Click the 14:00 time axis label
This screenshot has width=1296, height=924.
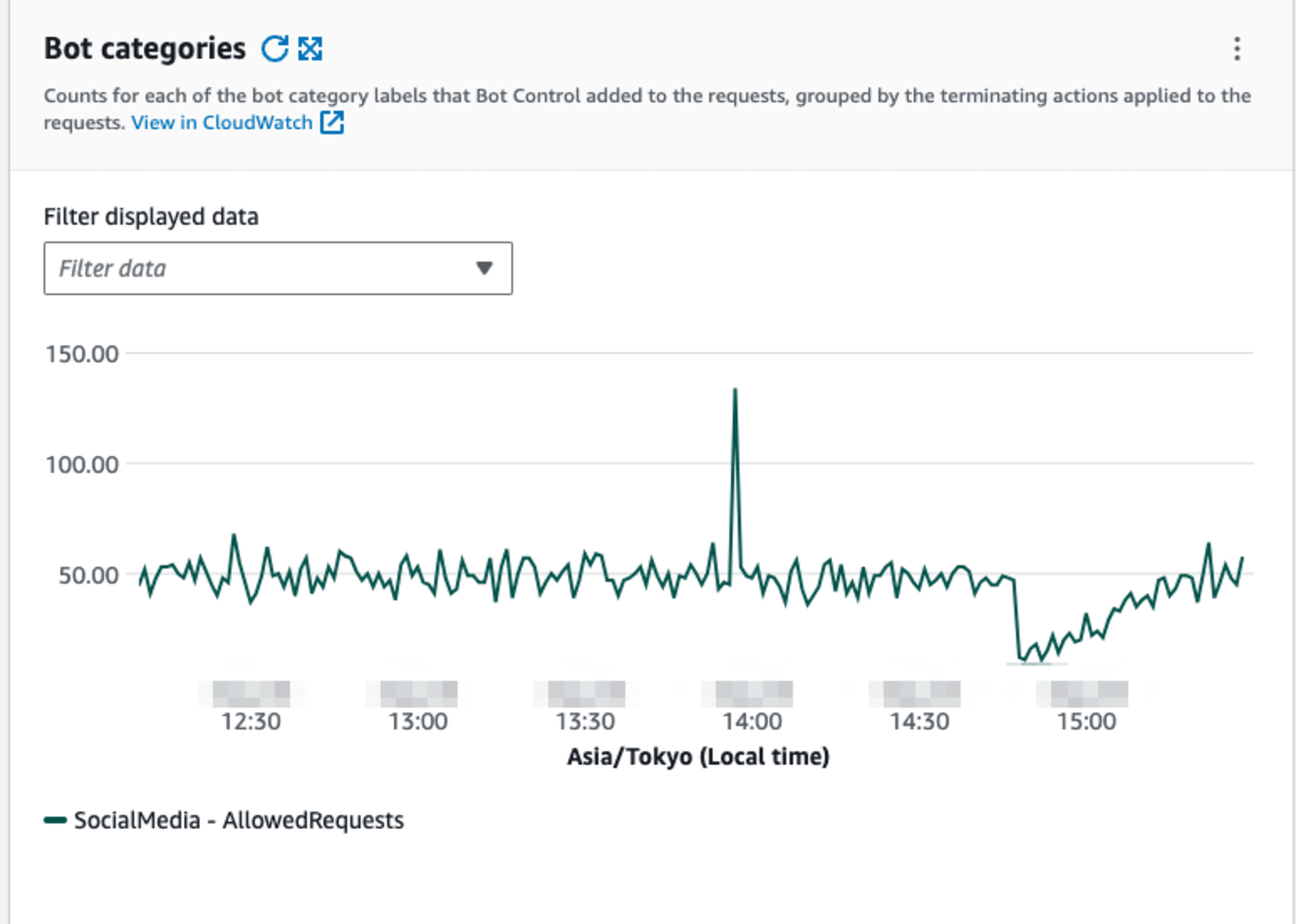point(752,721)
